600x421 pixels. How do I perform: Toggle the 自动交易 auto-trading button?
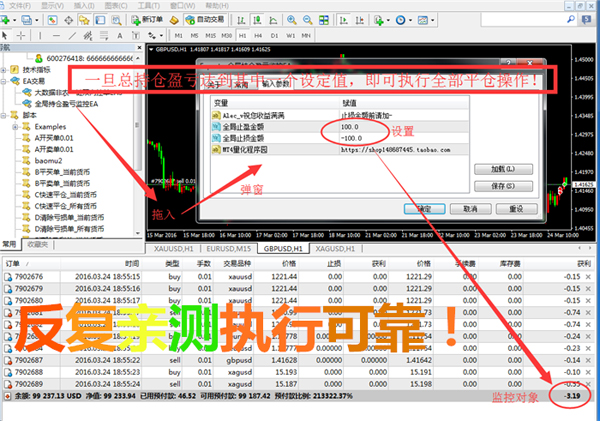(x=205, y=20)
